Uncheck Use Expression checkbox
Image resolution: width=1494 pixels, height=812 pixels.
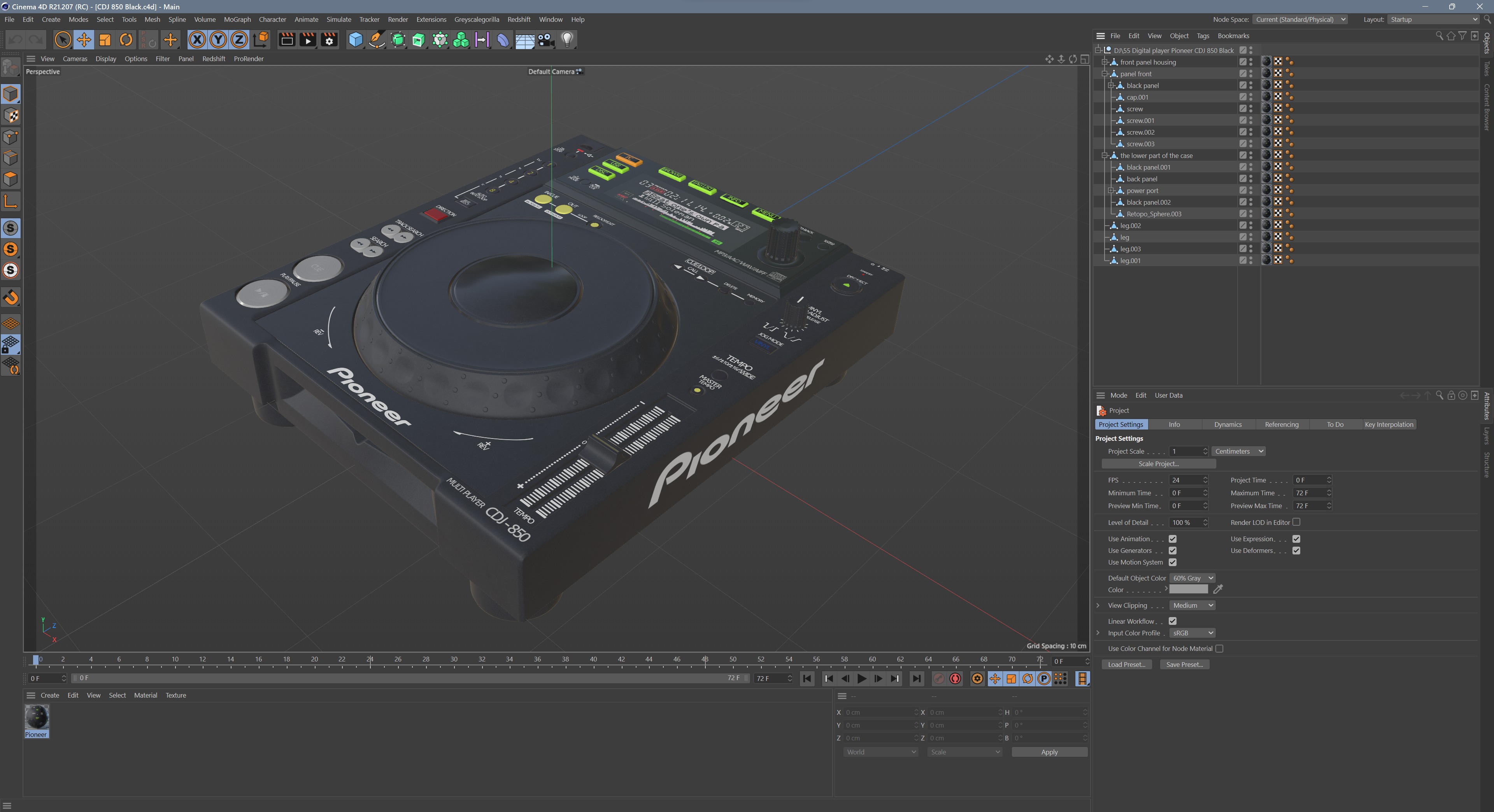pyautogui.click(x=1296, y=539)
